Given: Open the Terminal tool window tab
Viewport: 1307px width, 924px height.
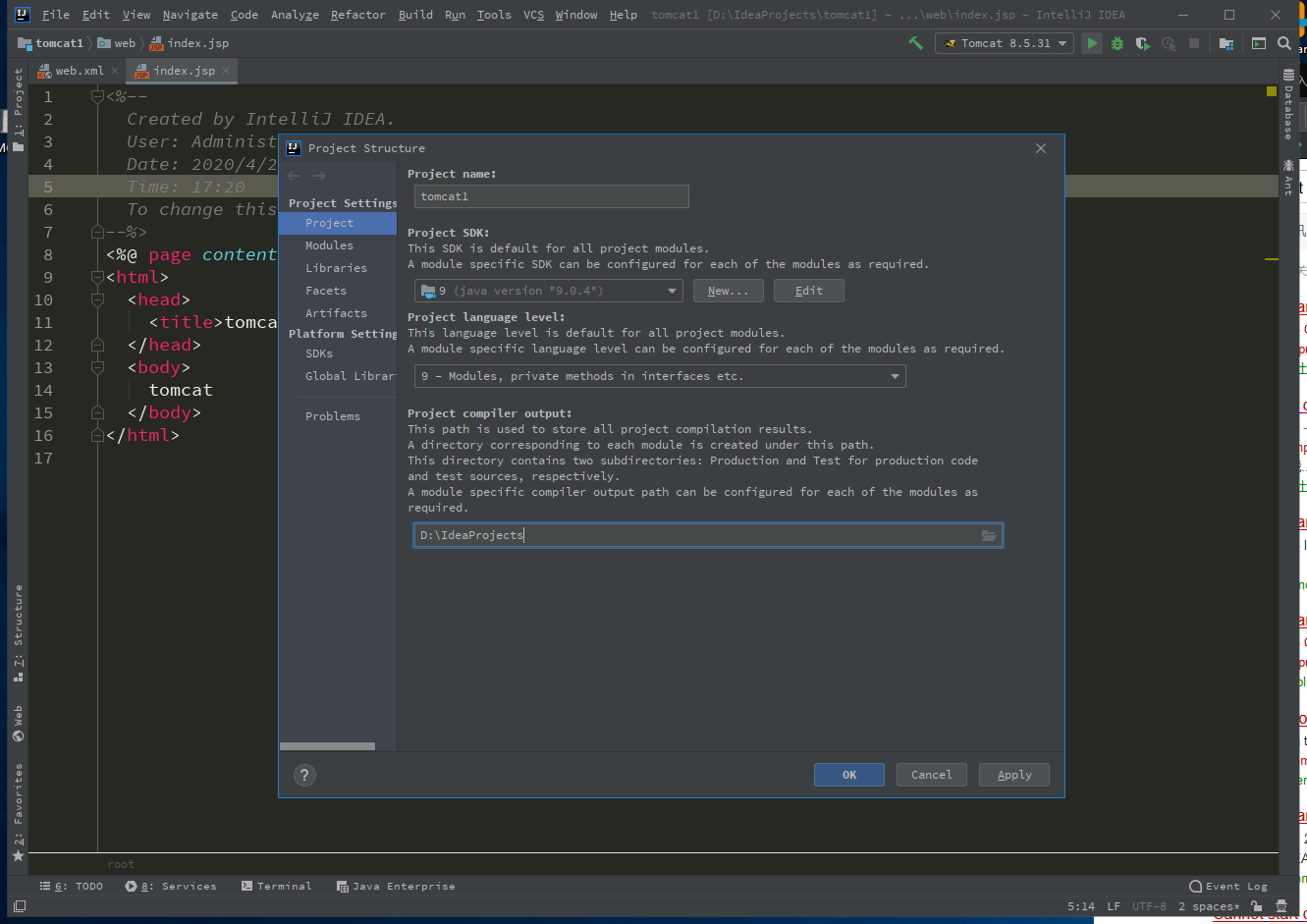Looking at the screenshot, I should [277, 886].
